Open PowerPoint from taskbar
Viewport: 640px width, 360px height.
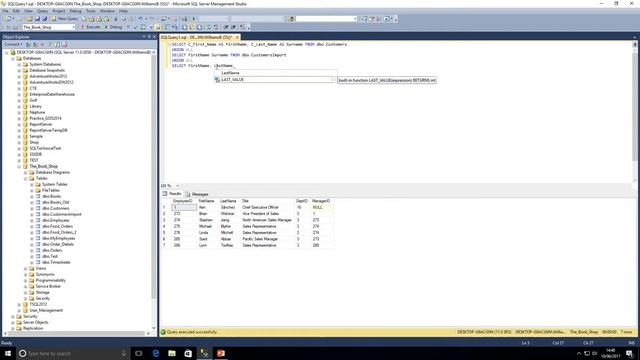[x=221, y=353]
